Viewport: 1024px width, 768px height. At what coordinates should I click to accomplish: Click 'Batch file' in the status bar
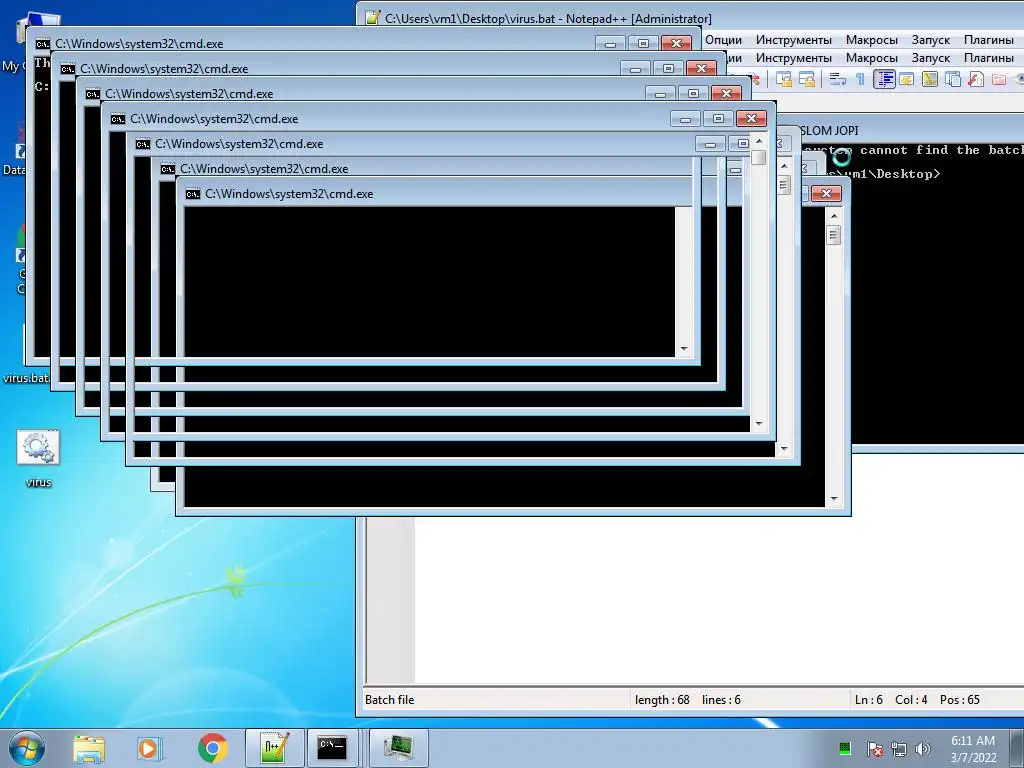click(389, 699)
